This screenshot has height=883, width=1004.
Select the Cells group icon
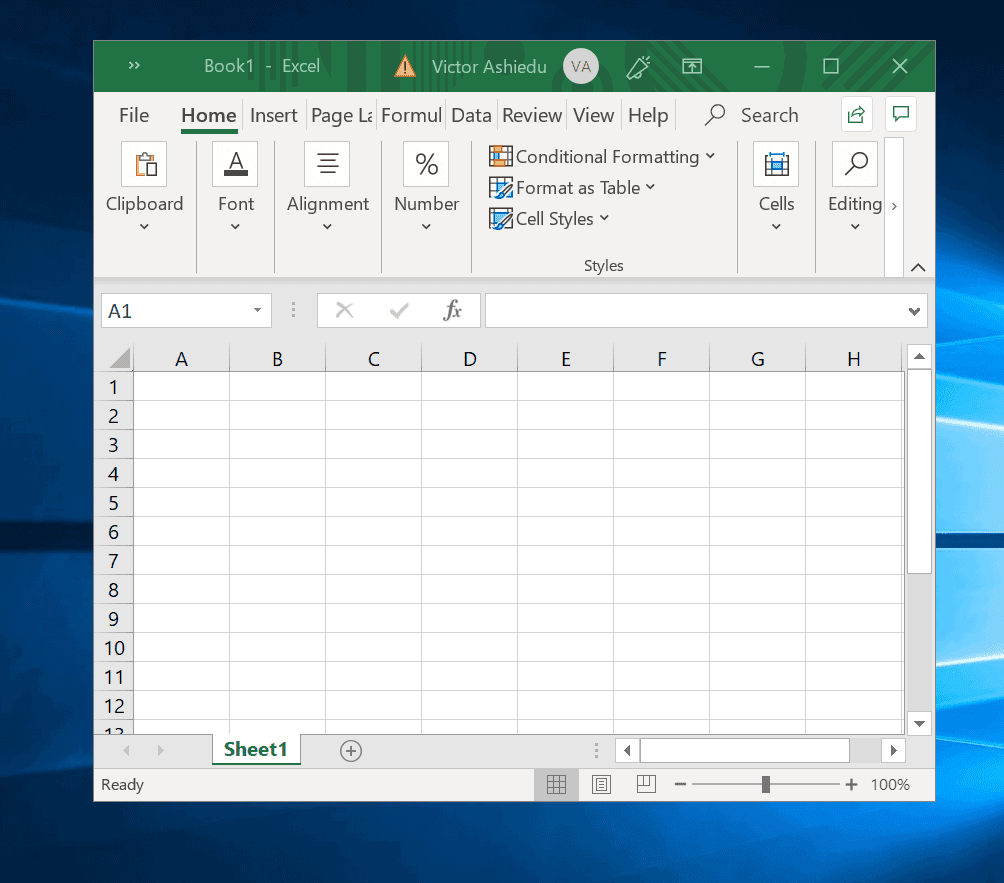click(x=776, y=163)
